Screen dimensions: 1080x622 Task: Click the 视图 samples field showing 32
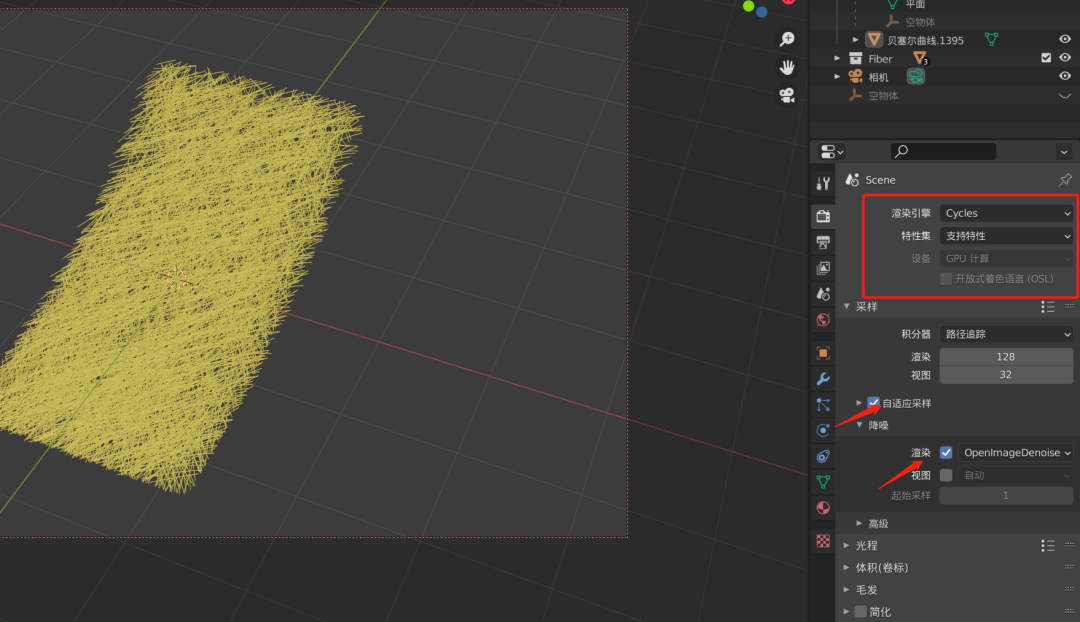pos(1006,375)
